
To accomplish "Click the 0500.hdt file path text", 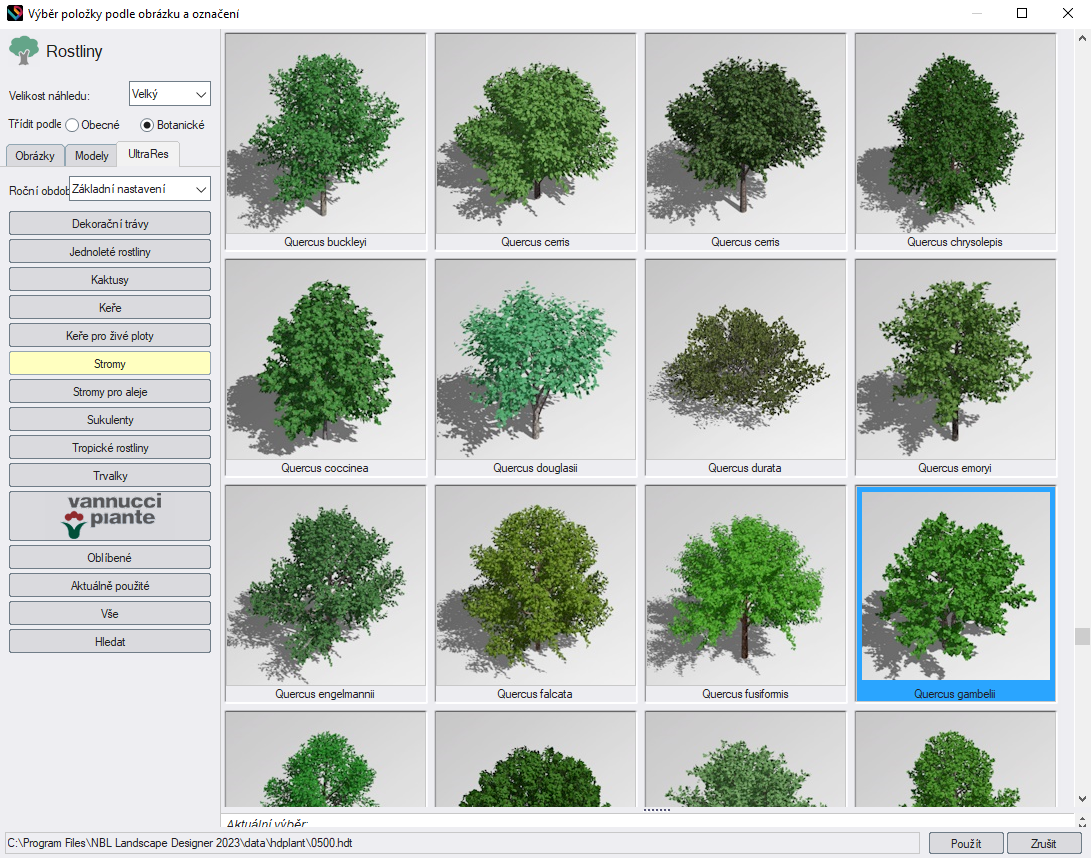I will (x=180, y=843).
